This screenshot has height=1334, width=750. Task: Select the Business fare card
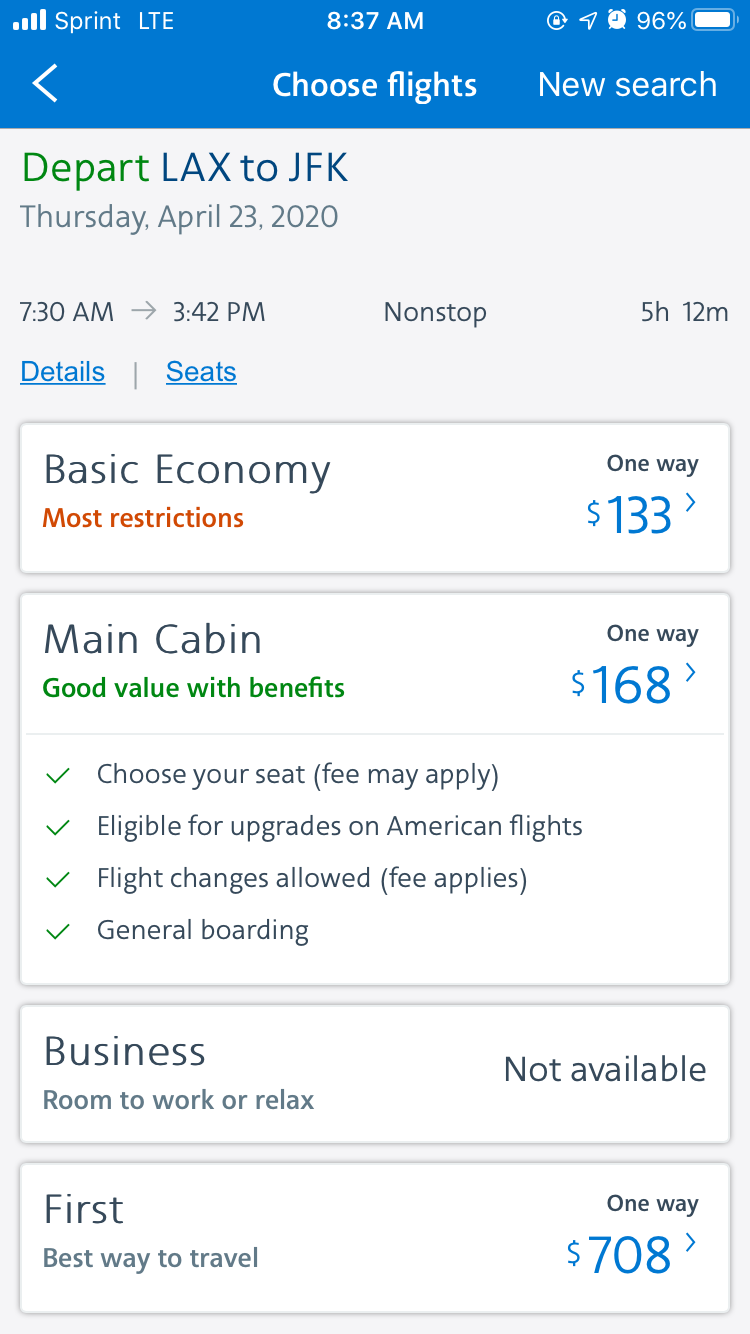coord(375,1074)
